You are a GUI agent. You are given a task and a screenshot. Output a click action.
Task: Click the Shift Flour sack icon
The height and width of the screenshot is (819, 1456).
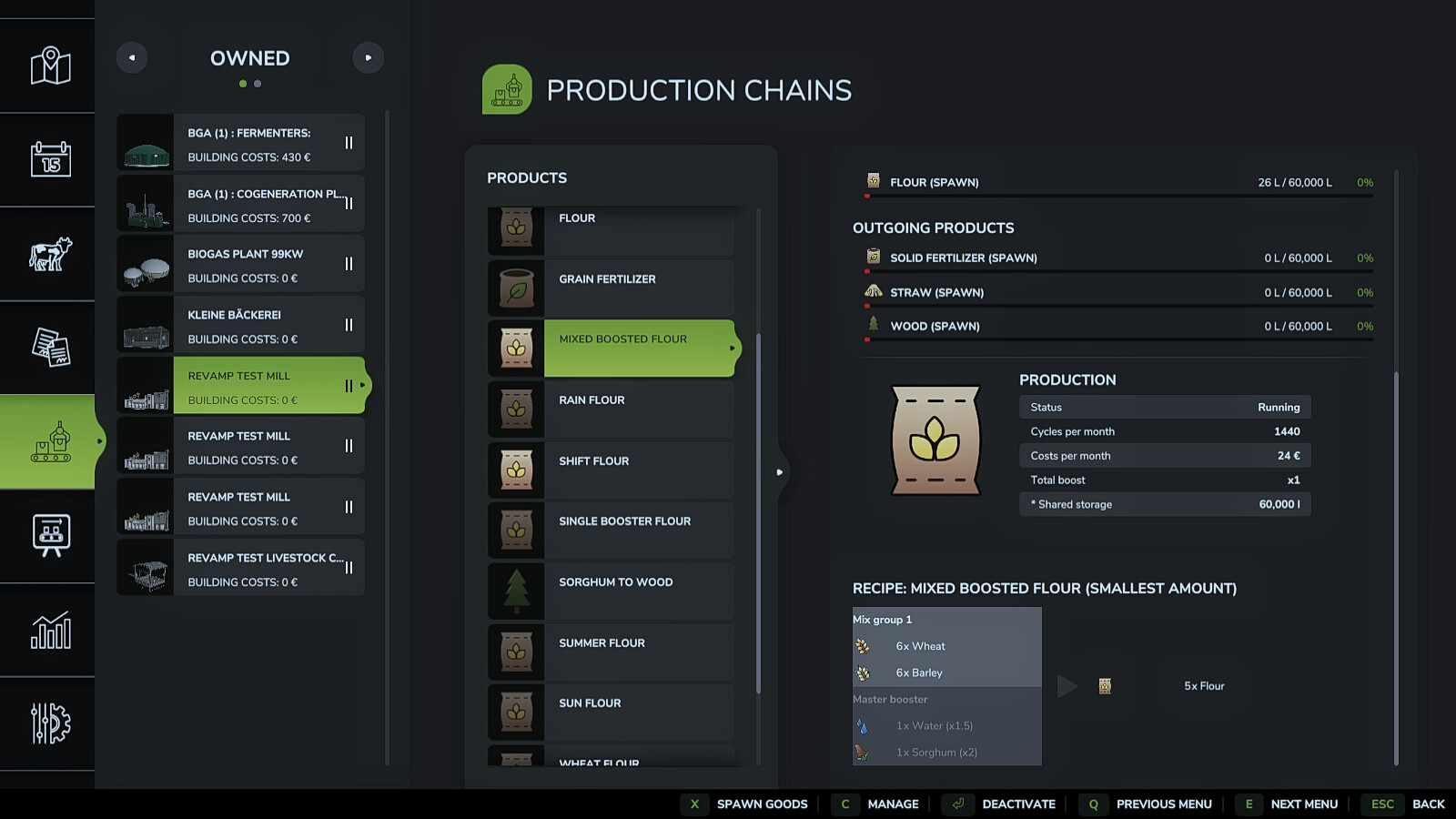pos(516,470)
